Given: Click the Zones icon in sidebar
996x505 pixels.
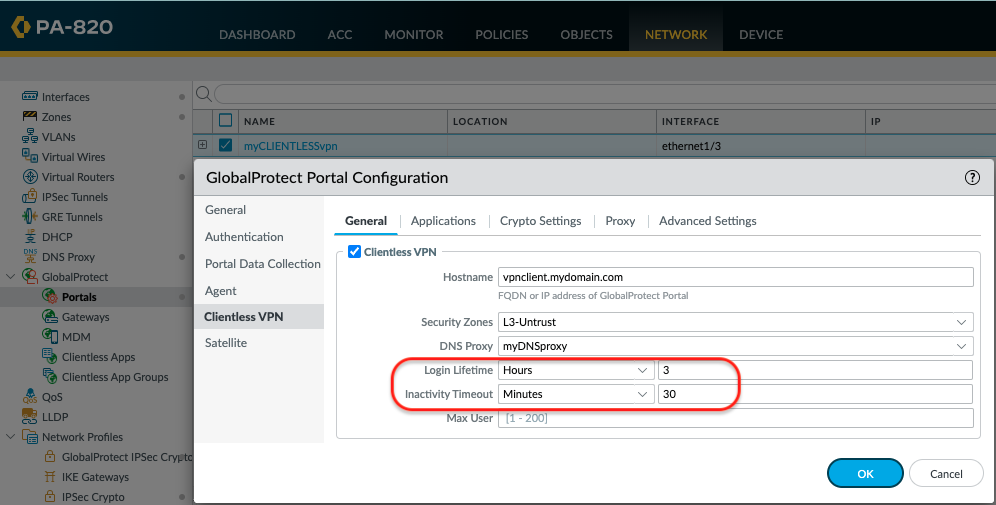Looking at the screenshot, I should pos(29,117).
